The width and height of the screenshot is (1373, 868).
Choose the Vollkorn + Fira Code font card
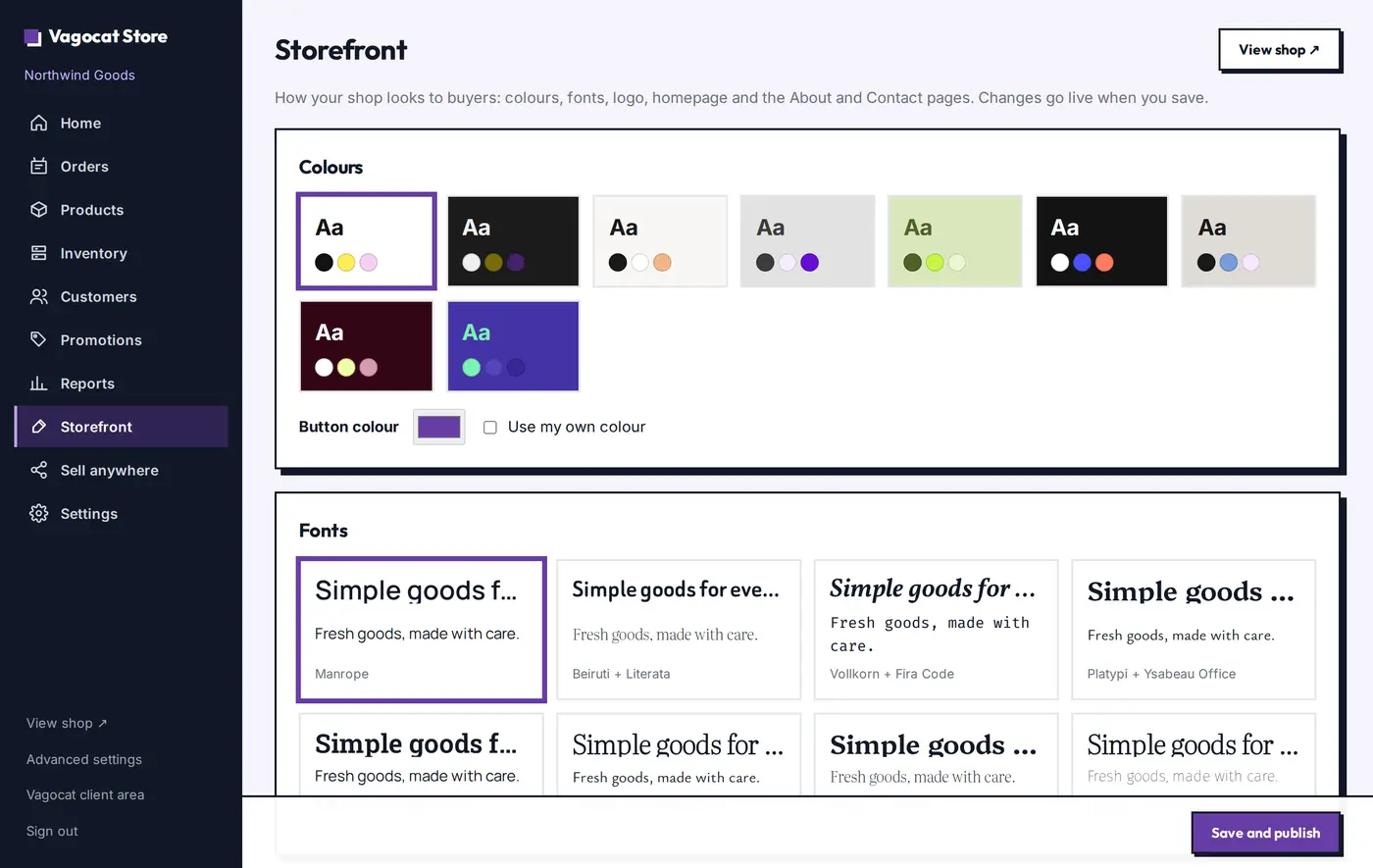936,630
